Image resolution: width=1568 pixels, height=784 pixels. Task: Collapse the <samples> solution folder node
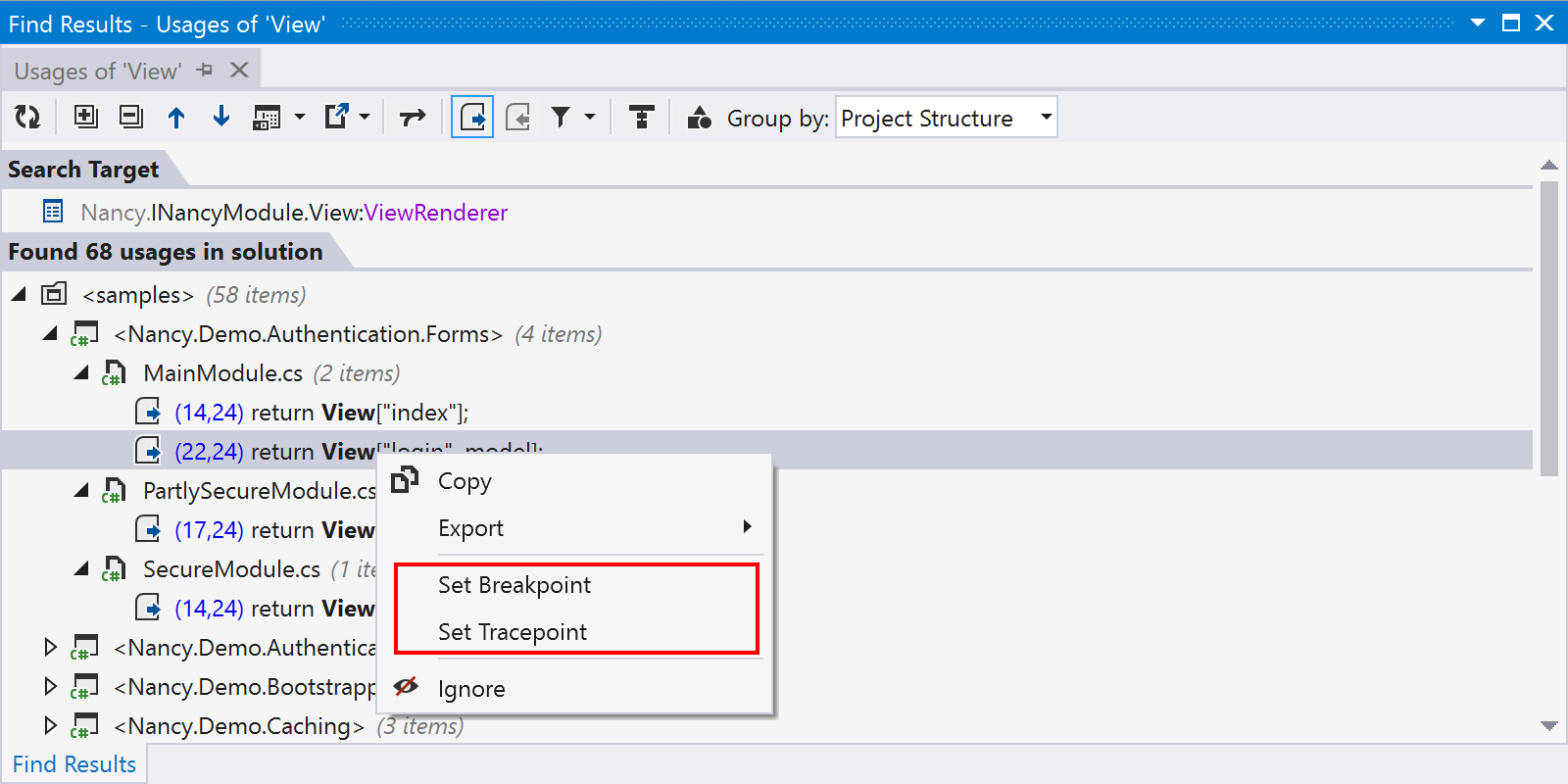point(19,294)
